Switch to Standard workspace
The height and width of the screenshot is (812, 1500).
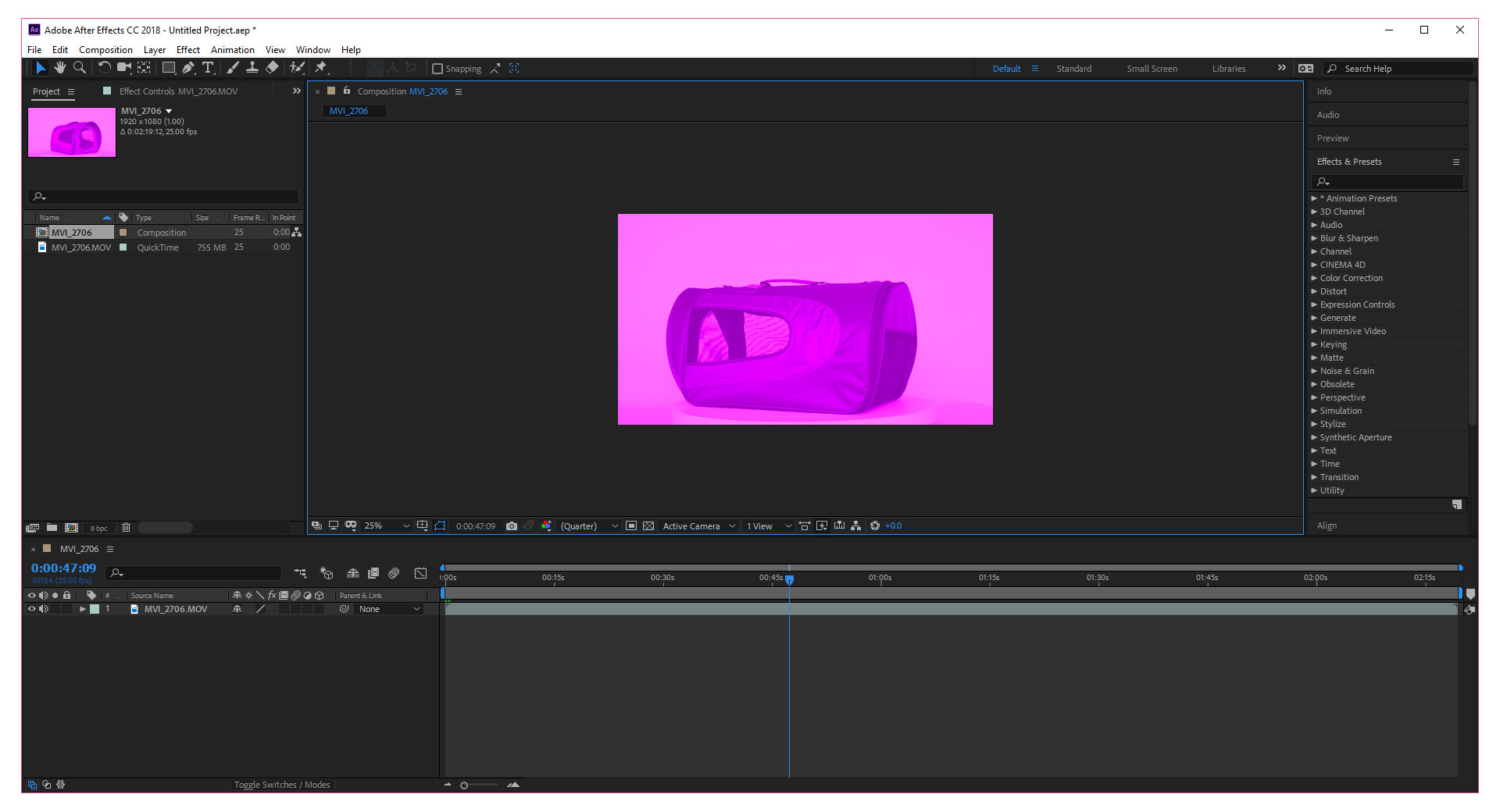1074,69
